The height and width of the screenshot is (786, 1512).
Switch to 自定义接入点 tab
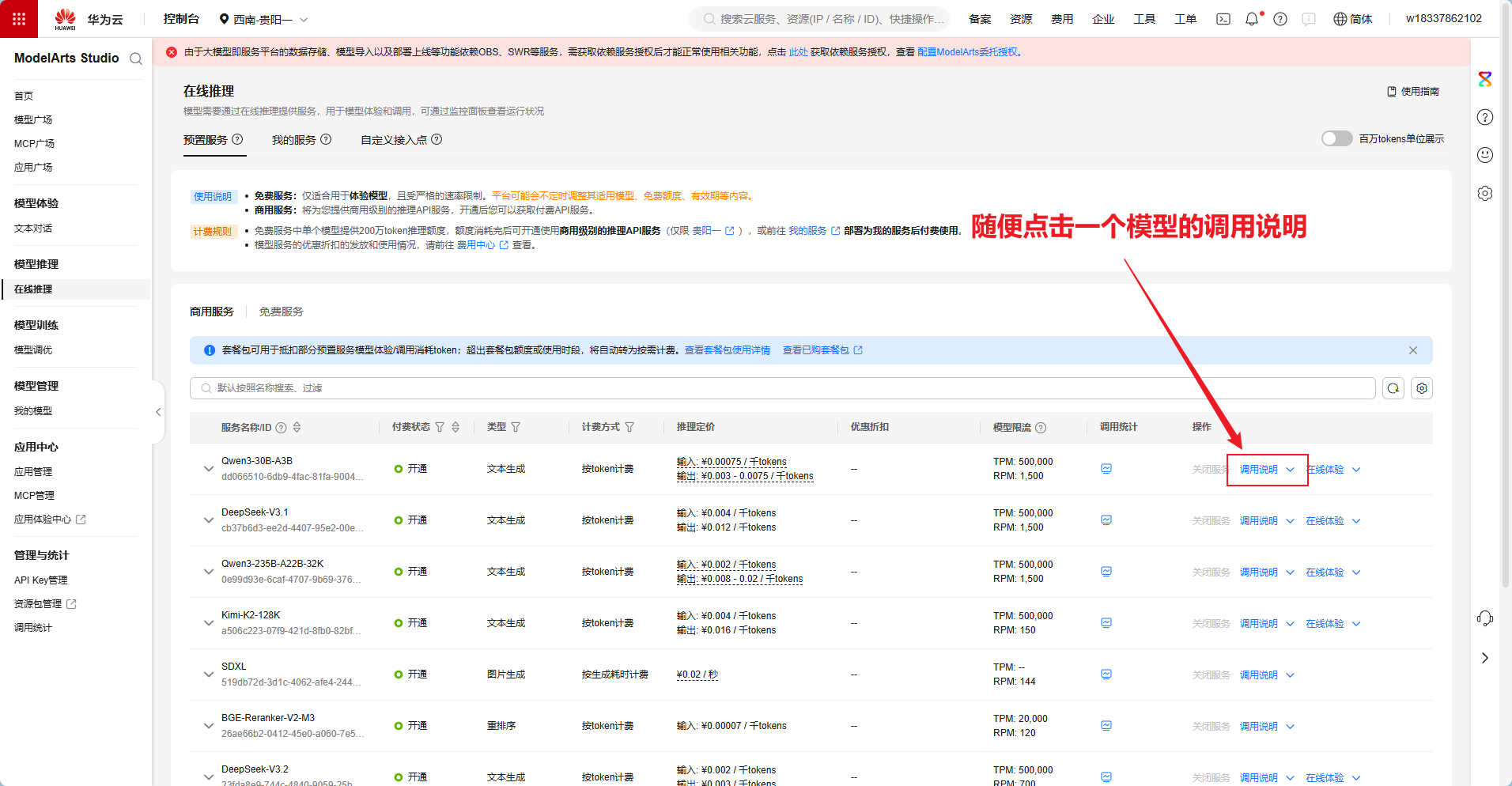coord(394,140)
